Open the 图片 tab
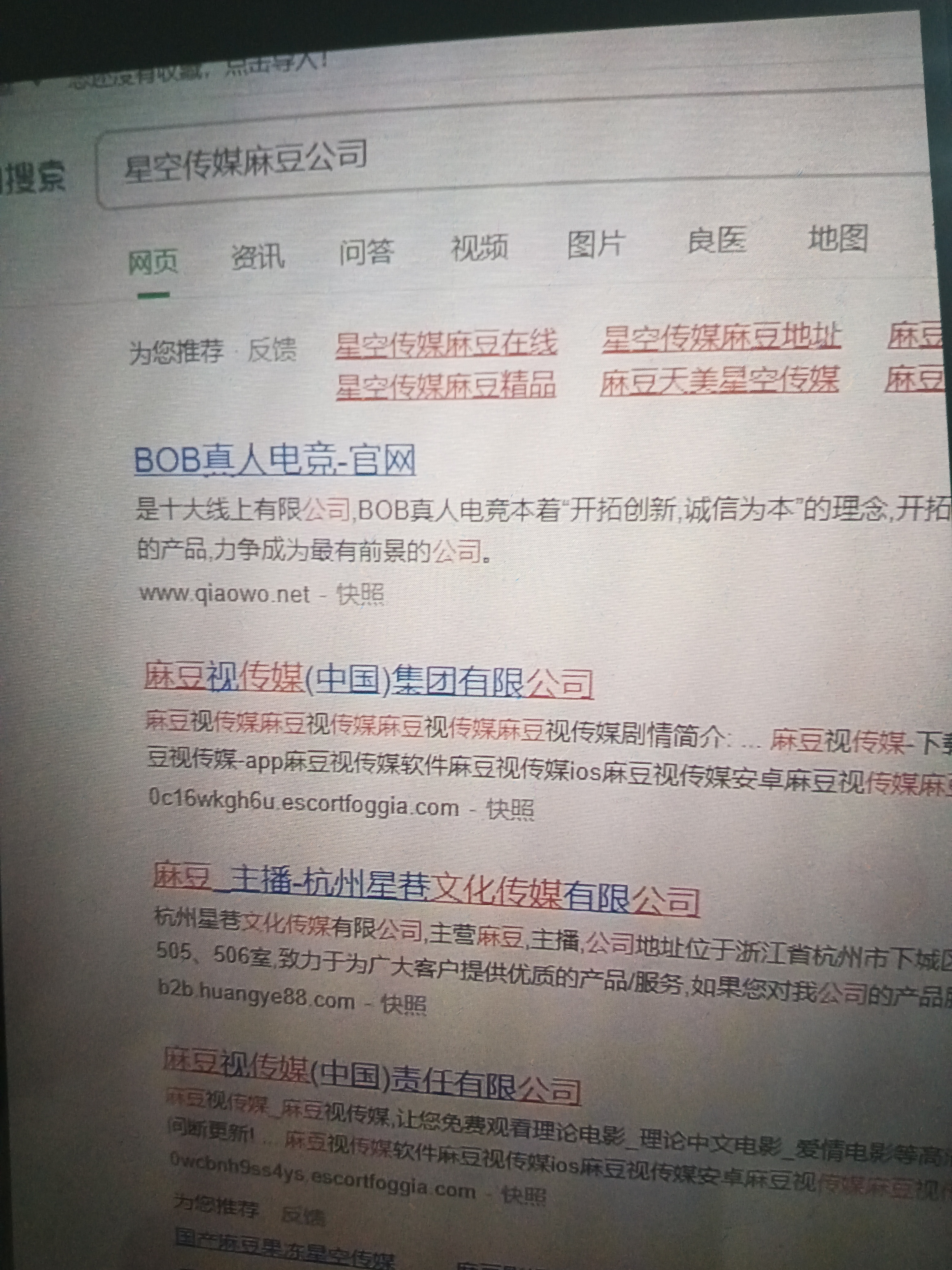 [x=596, y=243]
